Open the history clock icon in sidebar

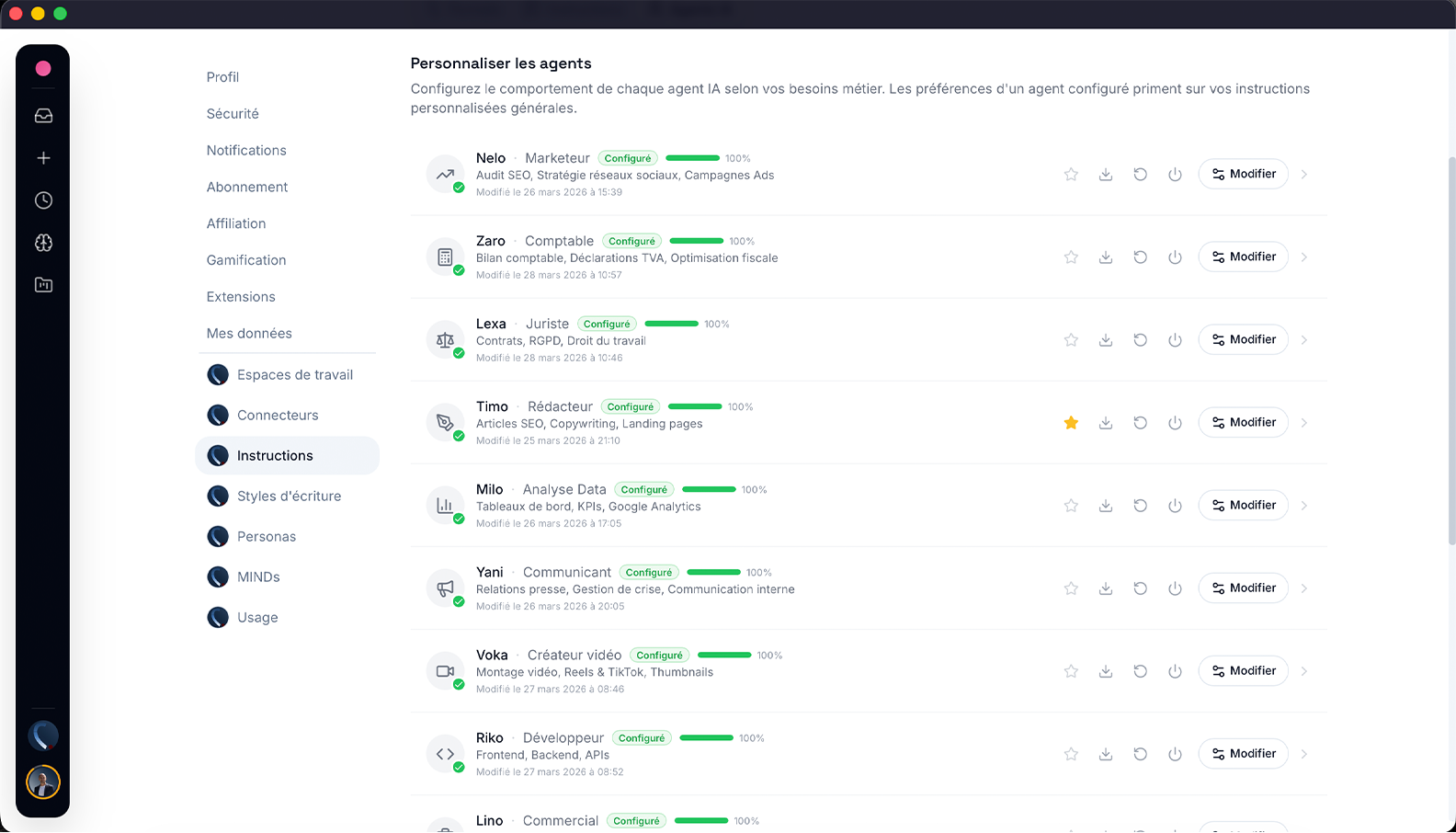coord(43,200)
